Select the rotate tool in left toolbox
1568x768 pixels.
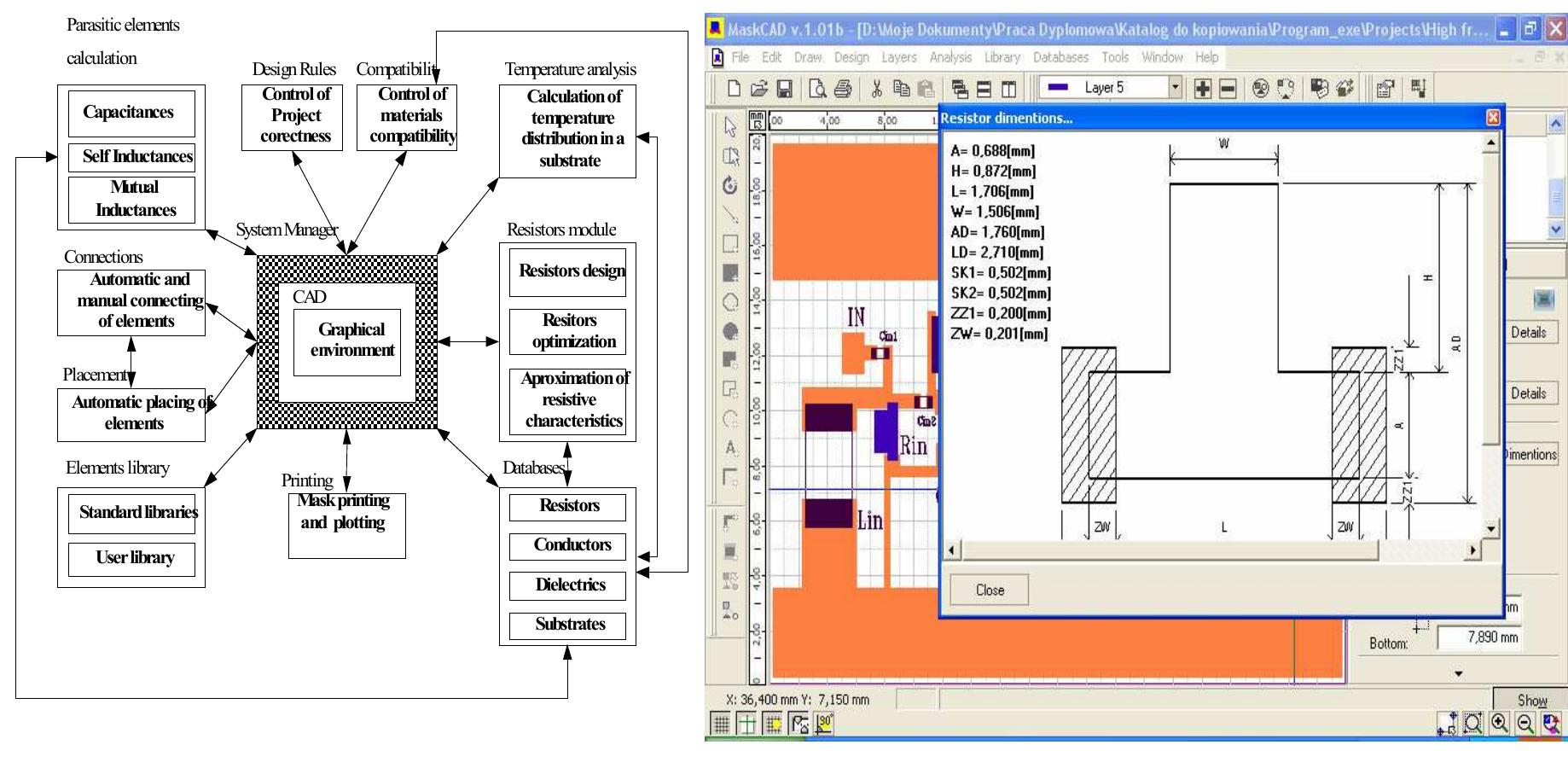tap(730, 185)
